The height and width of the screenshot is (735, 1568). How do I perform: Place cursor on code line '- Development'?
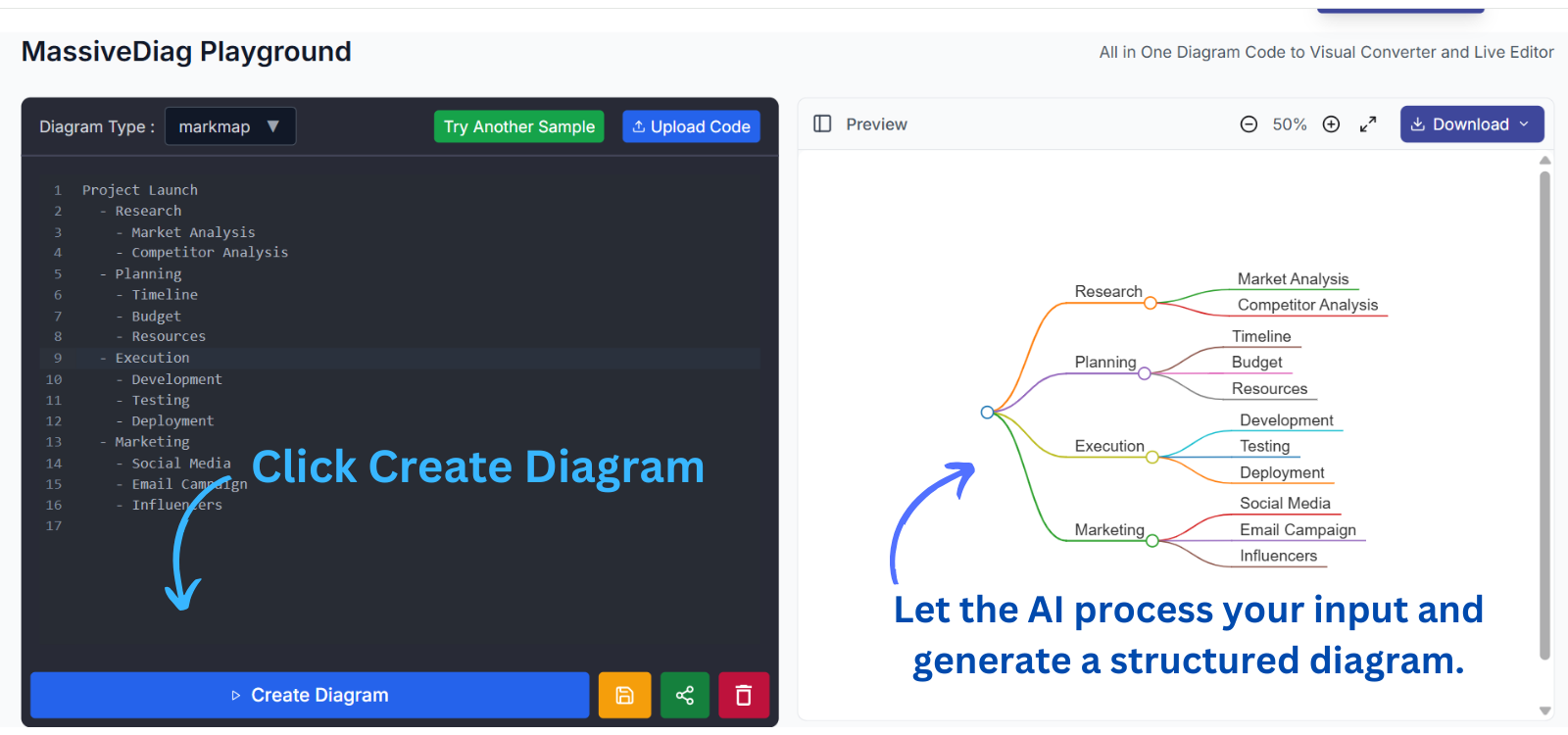tap(169, 379)
